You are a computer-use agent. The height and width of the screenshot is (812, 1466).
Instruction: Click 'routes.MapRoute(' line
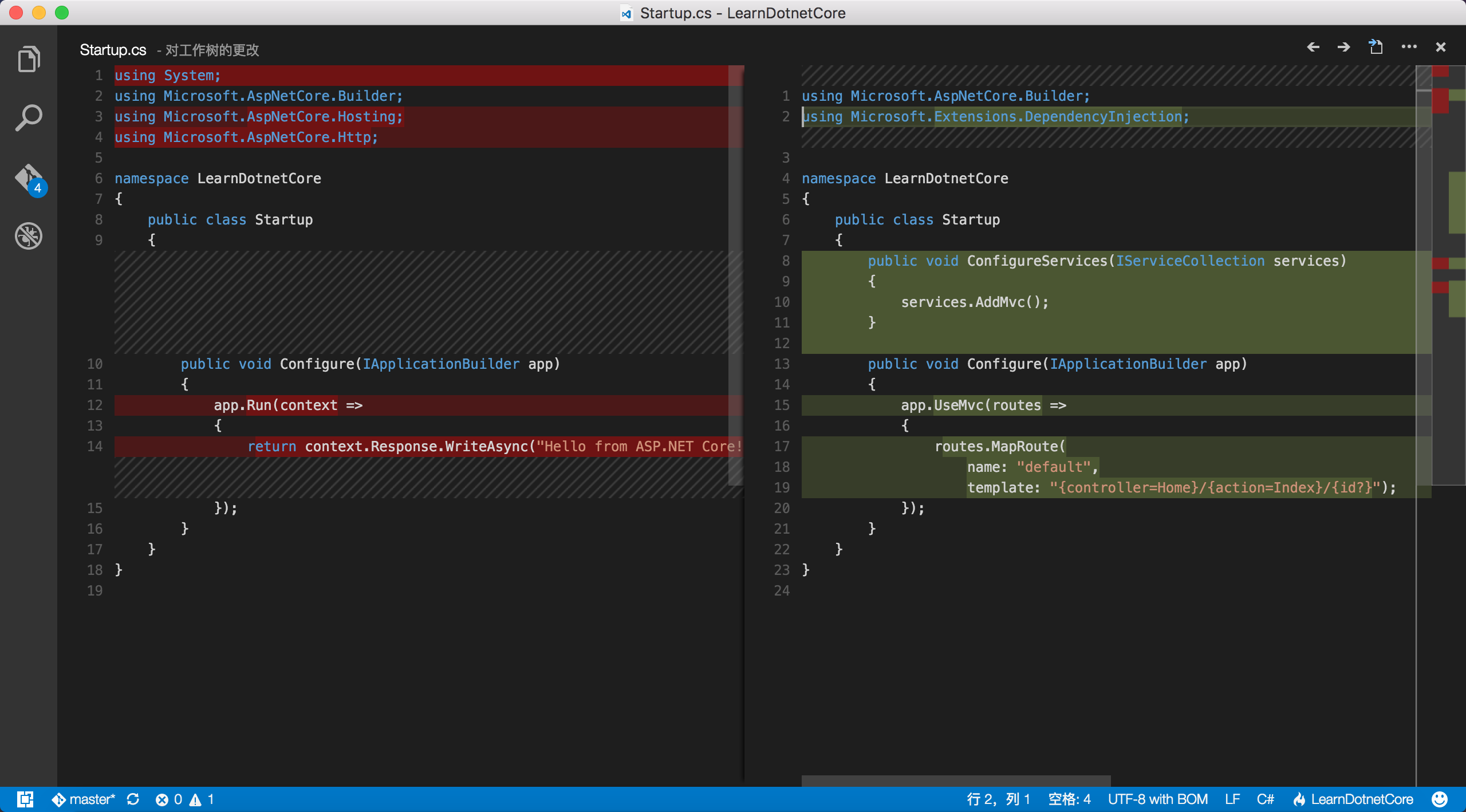pos(1000,447)
